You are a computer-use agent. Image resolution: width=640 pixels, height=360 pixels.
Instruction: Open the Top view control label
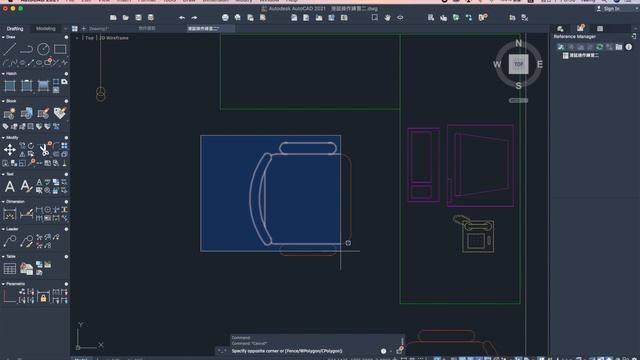(x=89, y=38)
